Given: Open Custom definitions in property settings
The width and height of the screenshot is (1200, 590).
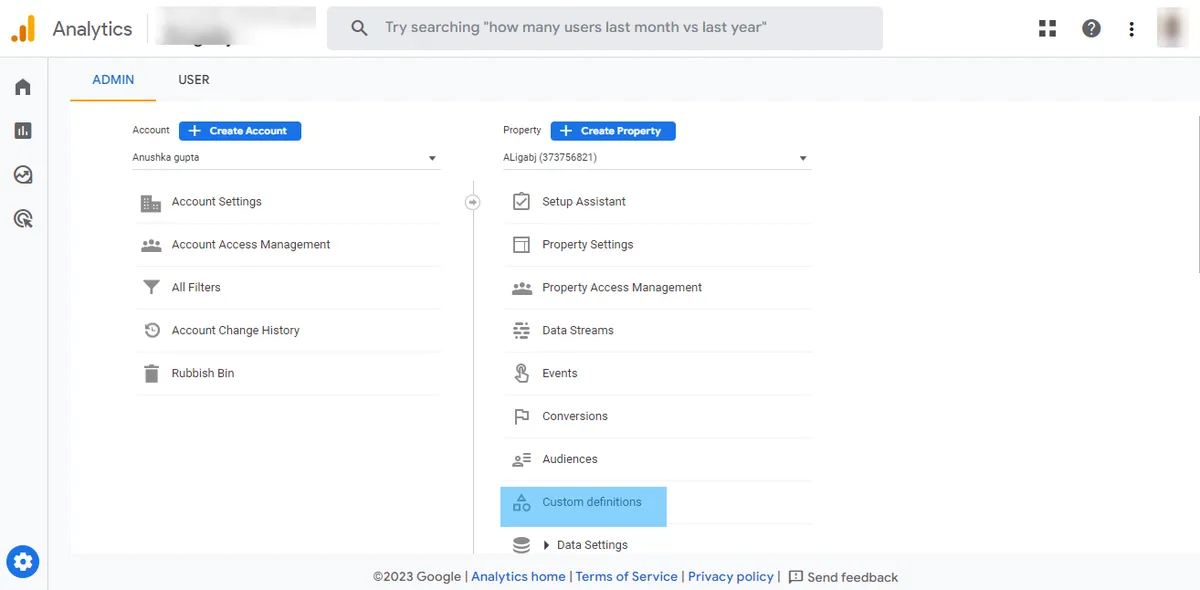Looking at the screenshot, I should tap(591, 502).
